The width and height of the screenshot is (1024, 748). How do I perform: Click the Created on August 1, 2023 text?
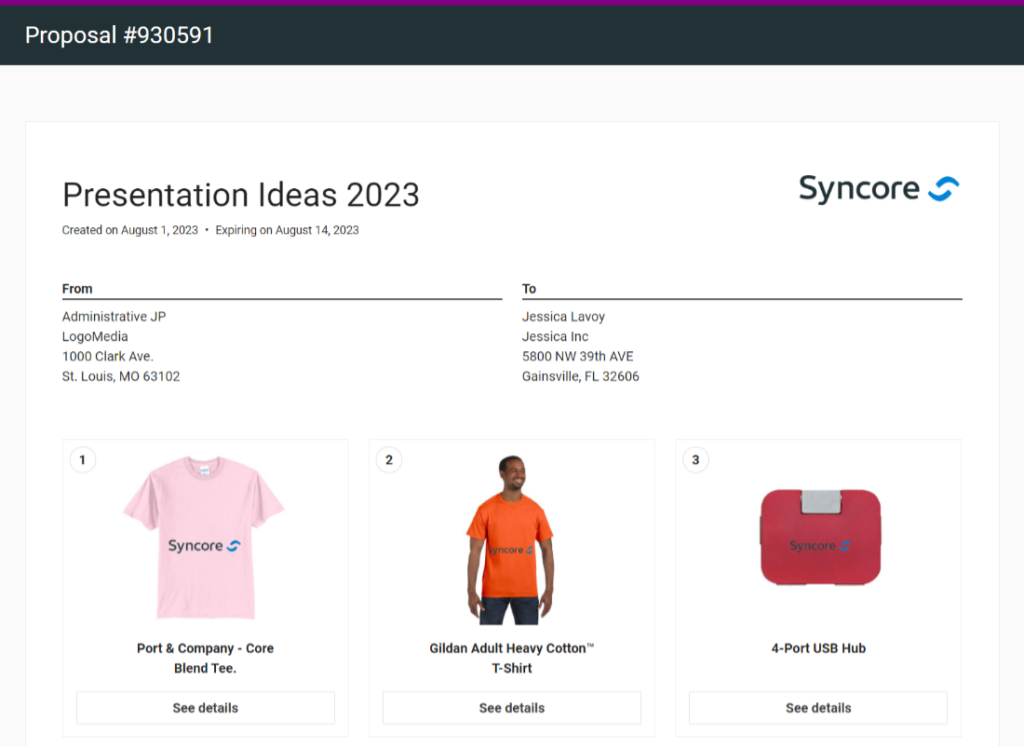tap(130, 230)
